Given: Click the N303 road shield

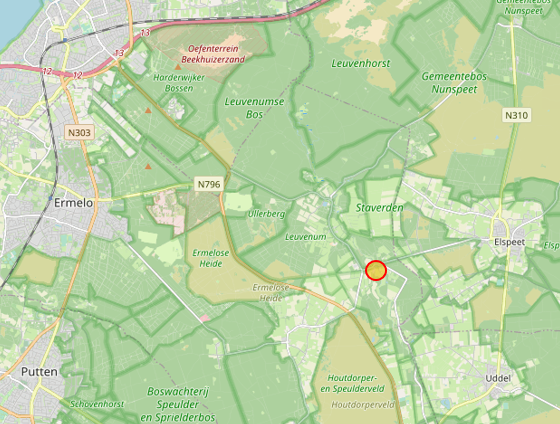Looking at the screenshot, I should 79,133.
